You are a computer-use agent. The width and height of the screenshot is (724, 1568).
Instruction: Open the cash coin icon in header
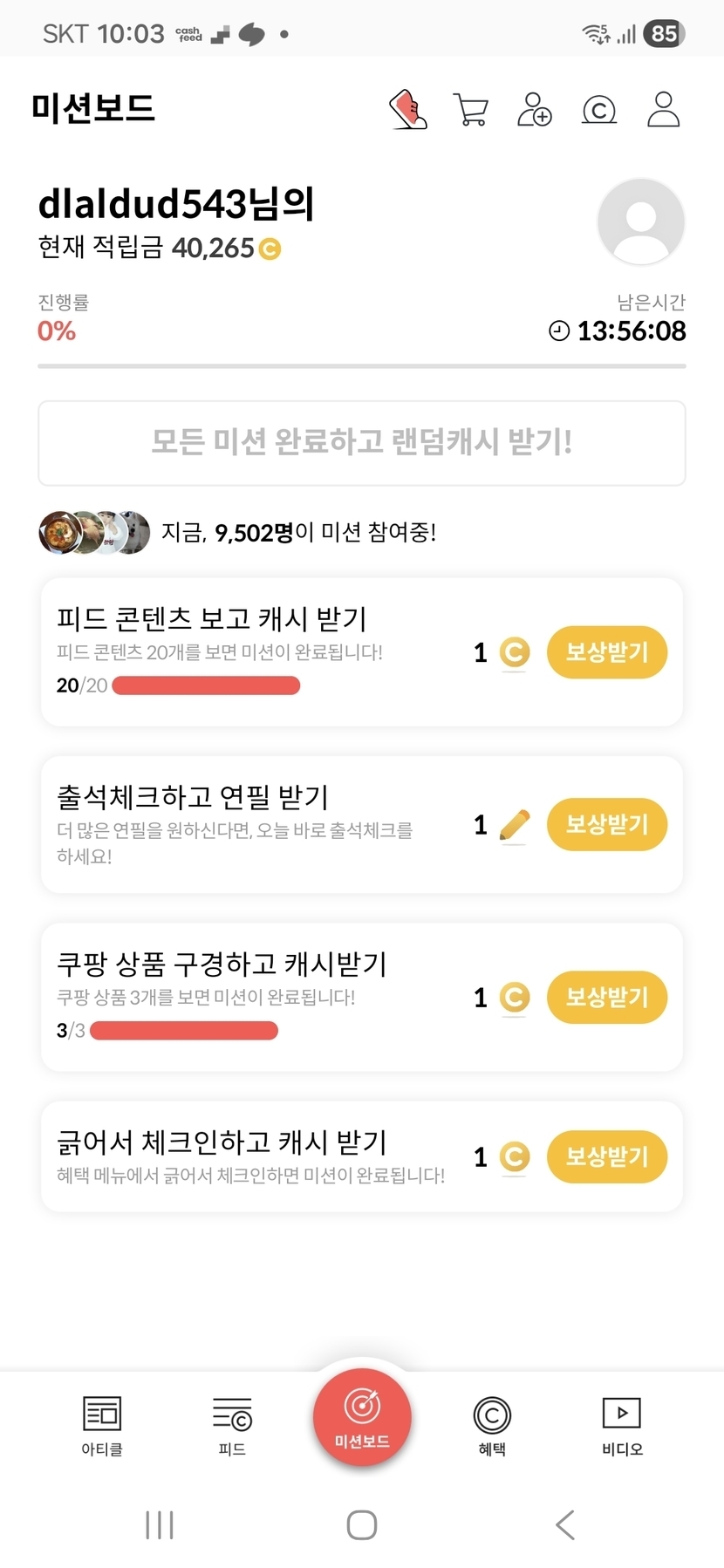(x=599, y=110)
